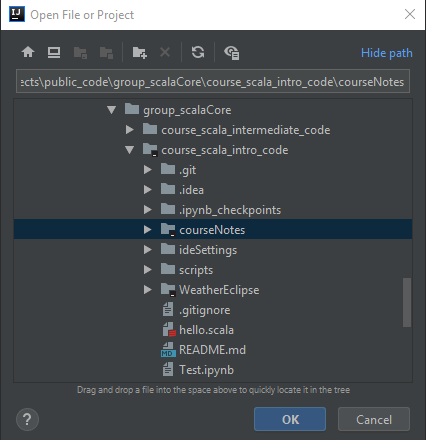Click into the path text field

(213, 81)
